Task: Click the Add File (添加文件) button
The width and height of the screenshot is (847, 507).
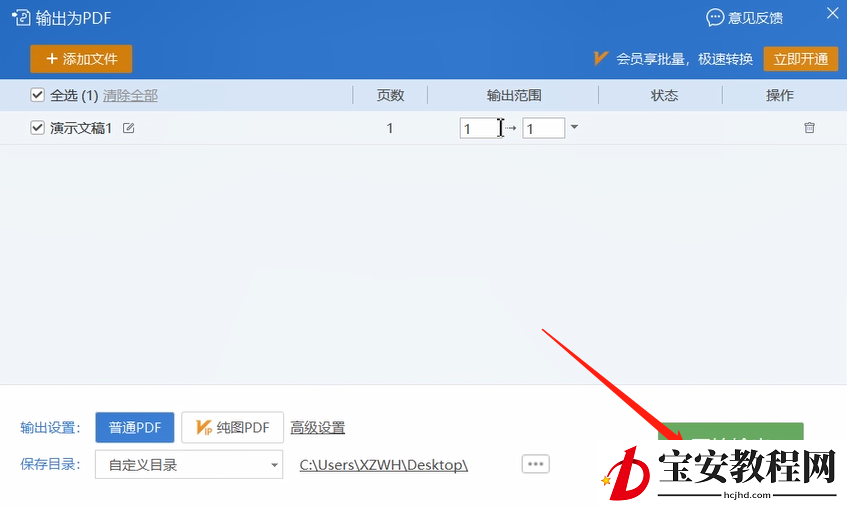Action: pos(81,59)
